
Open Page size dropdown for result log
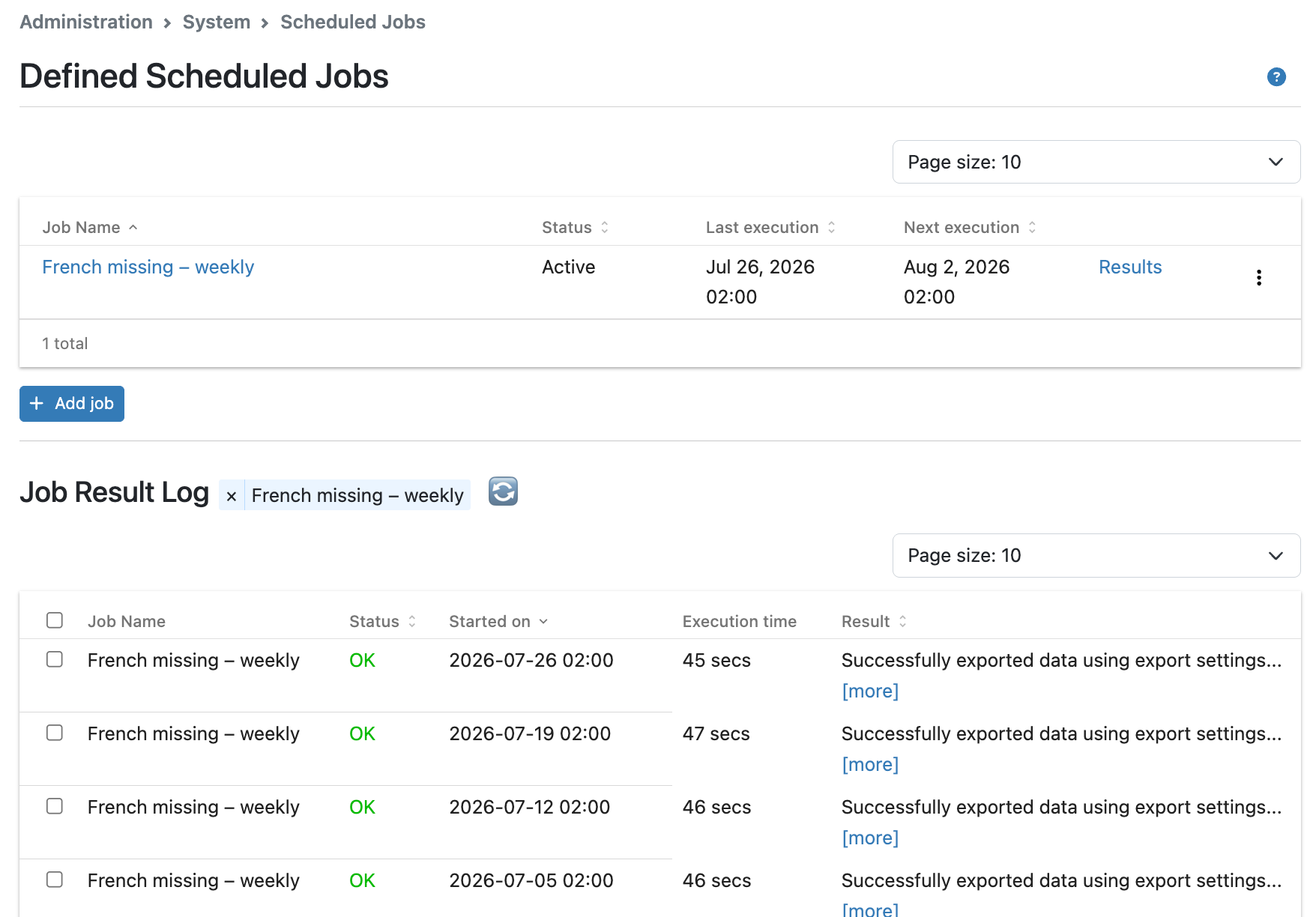coord(1096,555)
